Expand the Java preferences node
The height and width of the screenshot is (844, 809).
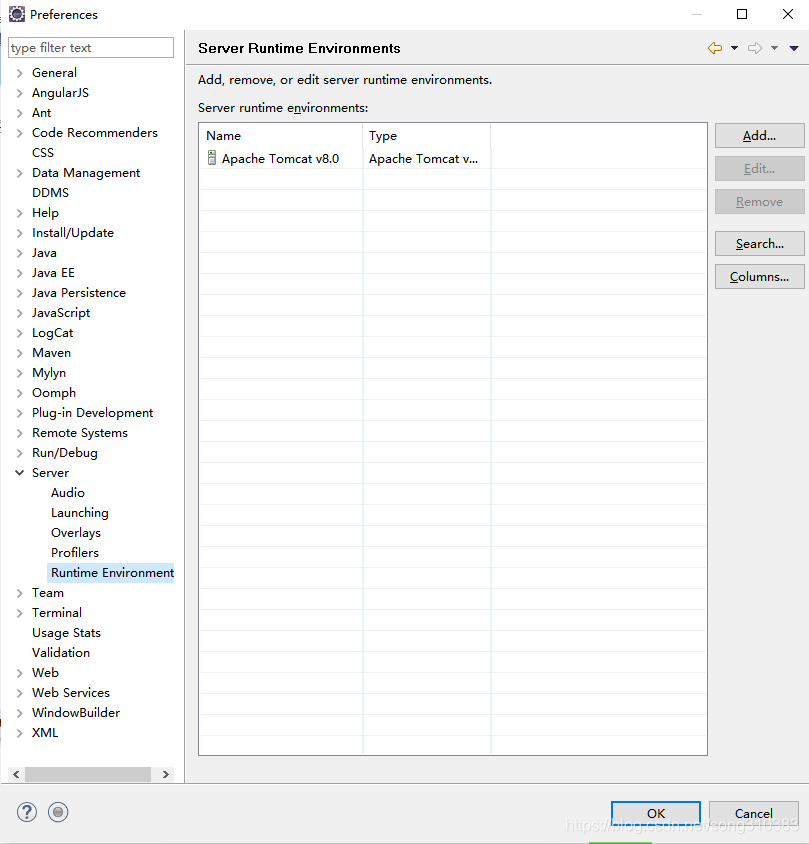(x=19, y=253)
